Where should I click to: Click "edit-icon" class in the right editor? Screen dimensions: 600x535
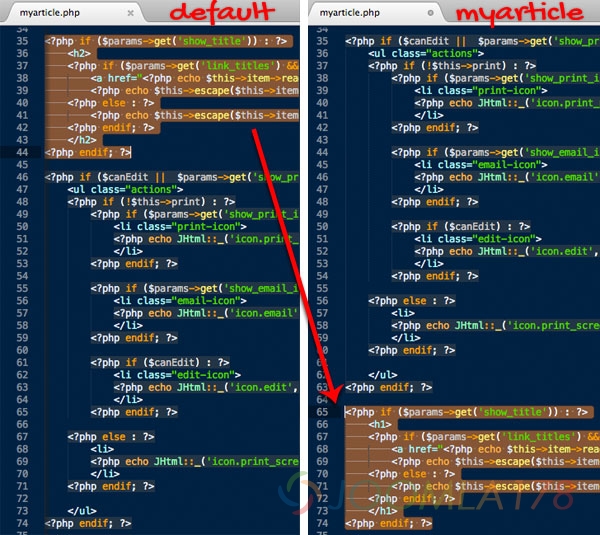(x=504, y=239)
